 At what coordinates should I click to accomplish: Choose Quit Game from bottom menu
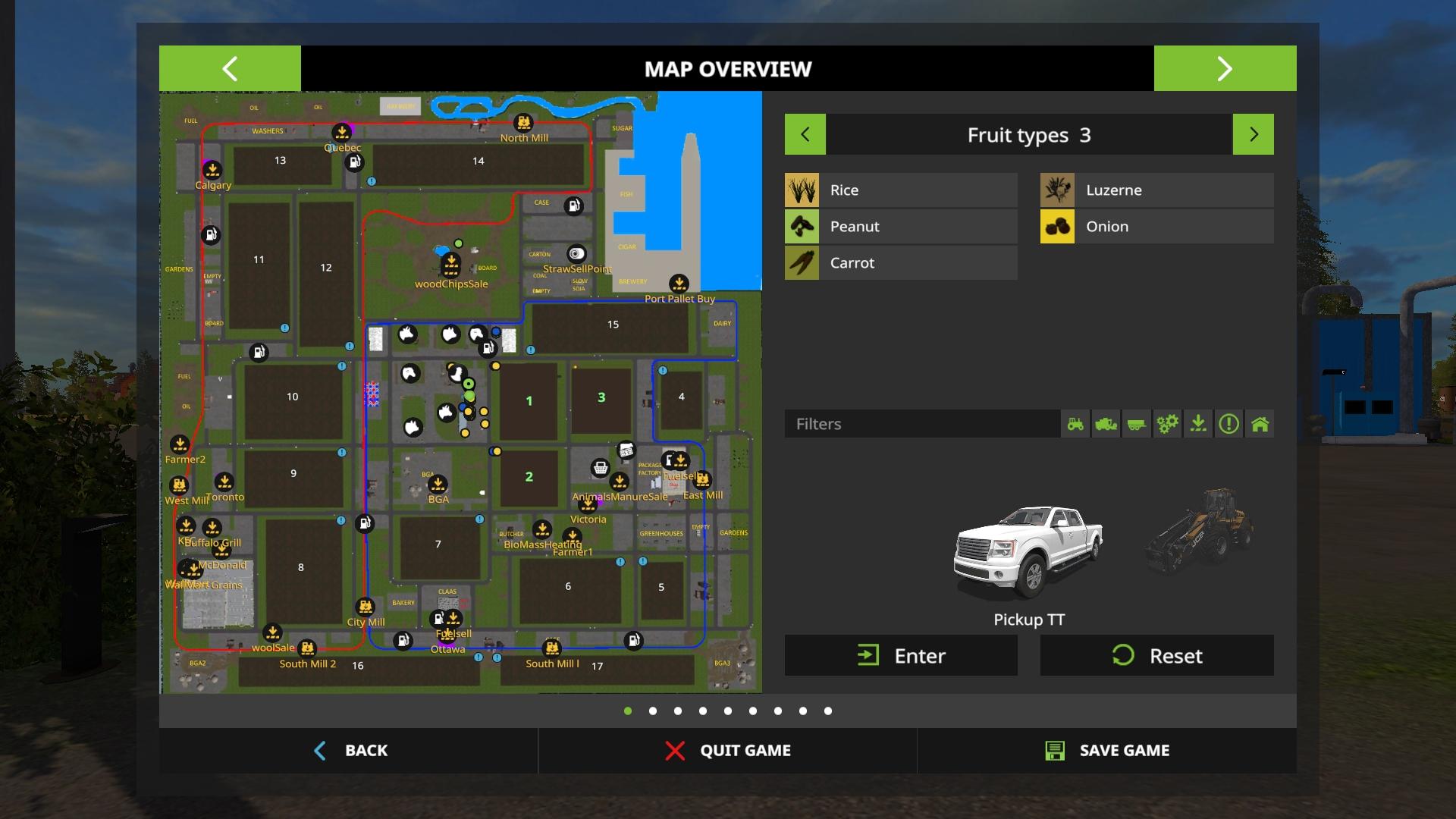tap(726, 750)
